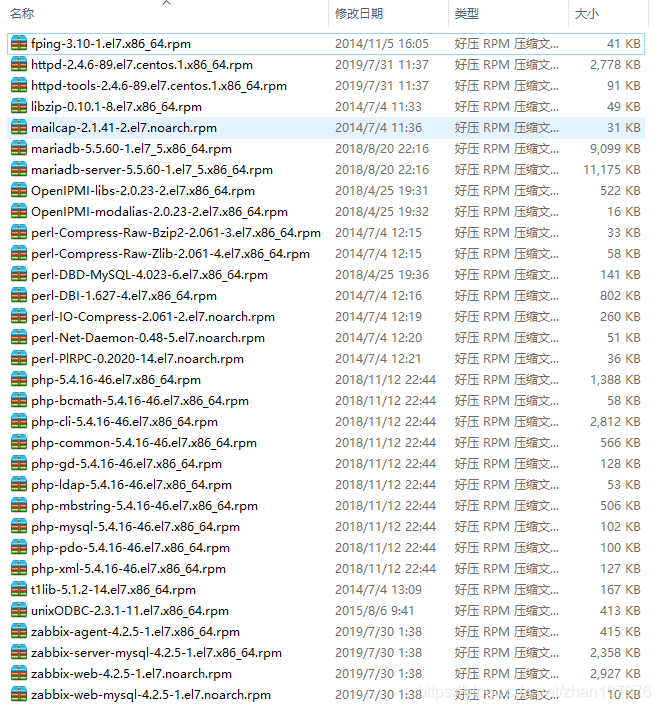Click the 2018/4/25 19:32 date of OpenIPMI-modalias

coord(382,211)
